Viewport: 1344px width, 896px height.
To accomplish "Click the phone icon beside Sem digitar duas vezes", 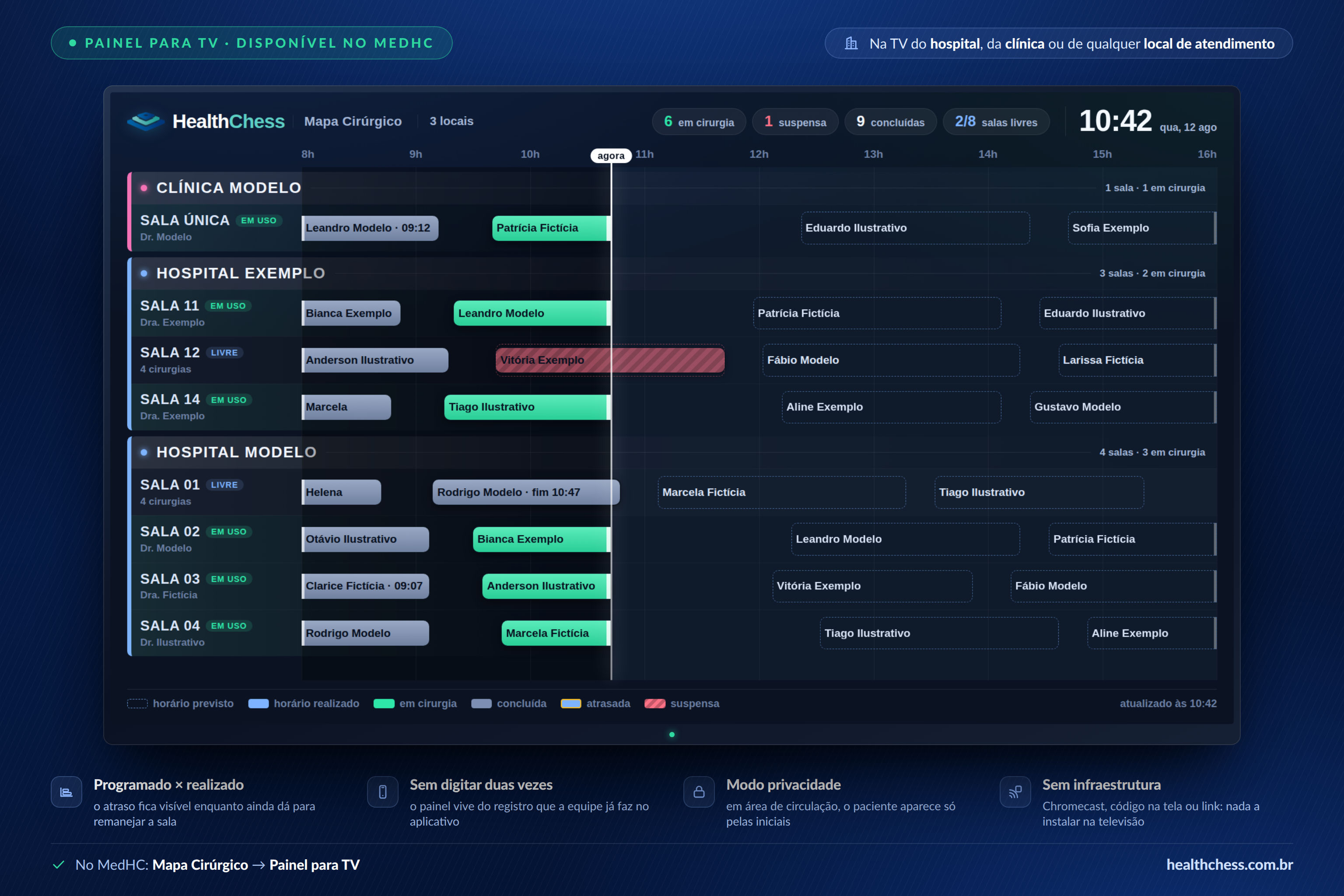I will tap(382, 792).
